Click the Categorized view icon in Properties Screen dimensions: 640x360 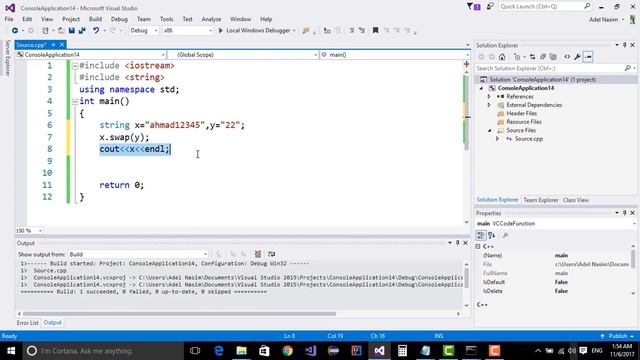[x=481, y=235]
